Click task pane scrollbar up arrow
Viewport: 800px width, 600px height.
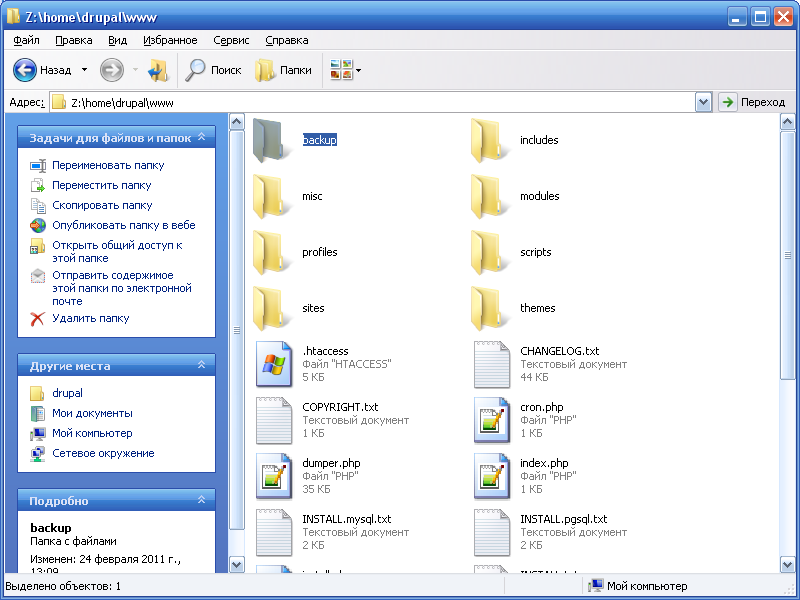pyautogui.click(x=237, y=122)
